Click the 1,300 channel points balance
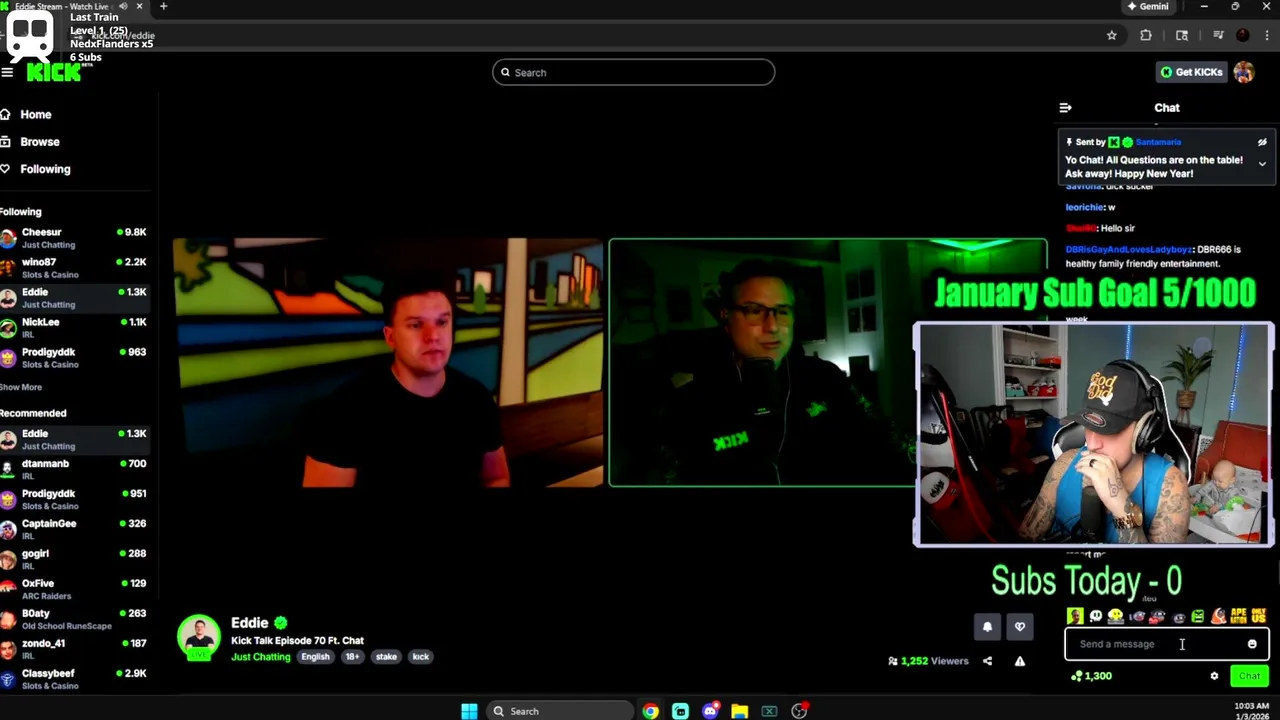The width and height of the screenshot is (1280, 720). pyautogui.click(x=1091, y=676)
